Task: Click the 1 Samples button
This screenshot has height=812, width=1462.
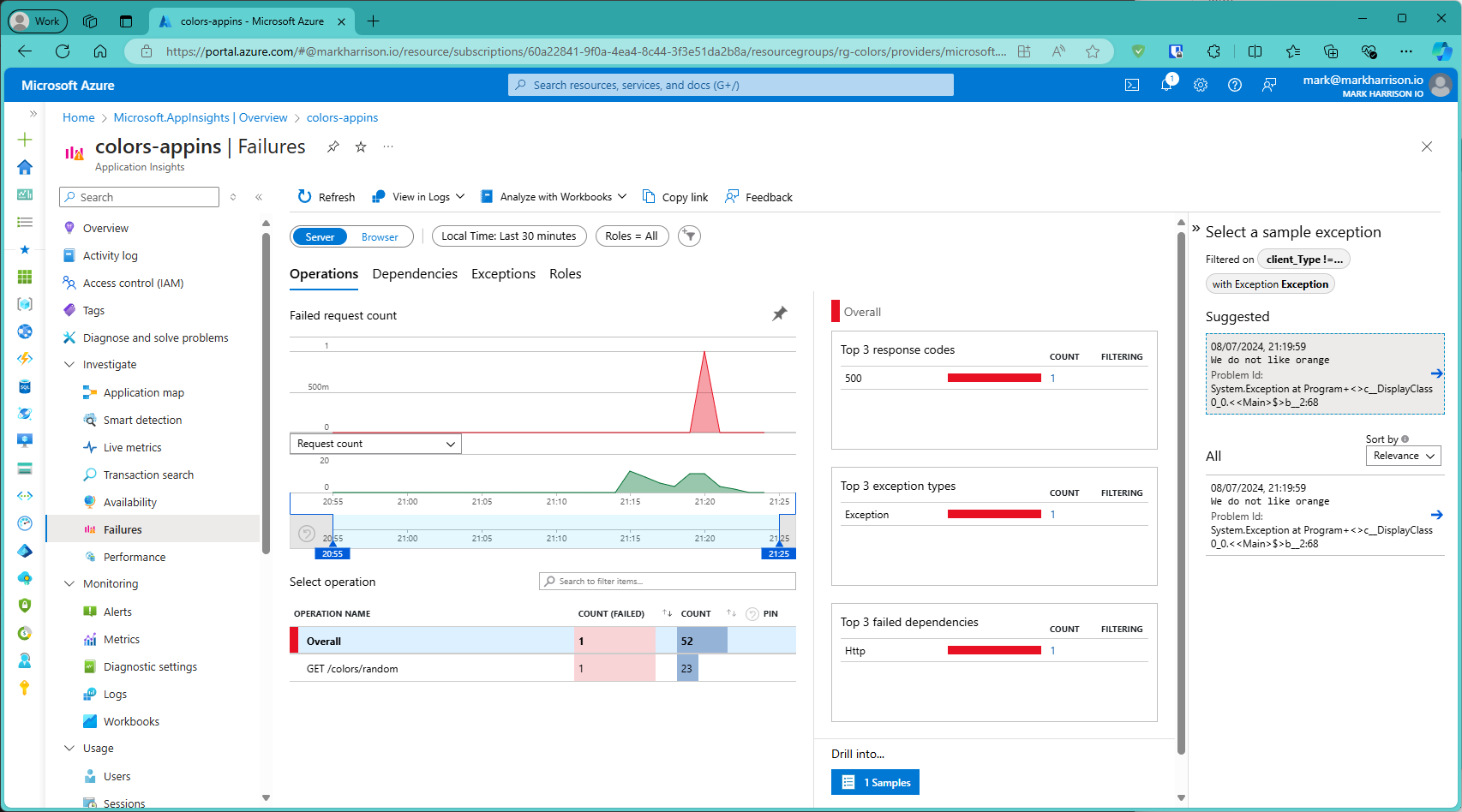Action: (875, 782)
